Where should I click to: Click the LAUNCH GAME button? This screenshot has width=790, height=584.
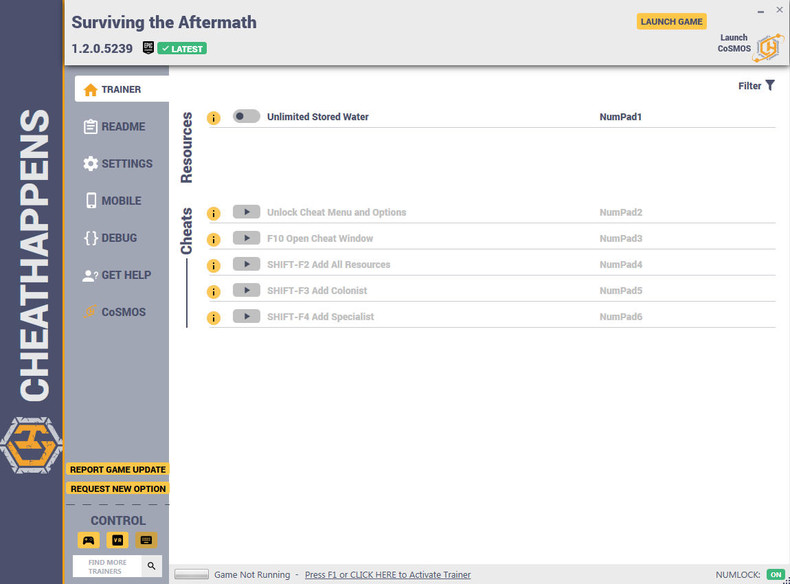pos(671,22)
